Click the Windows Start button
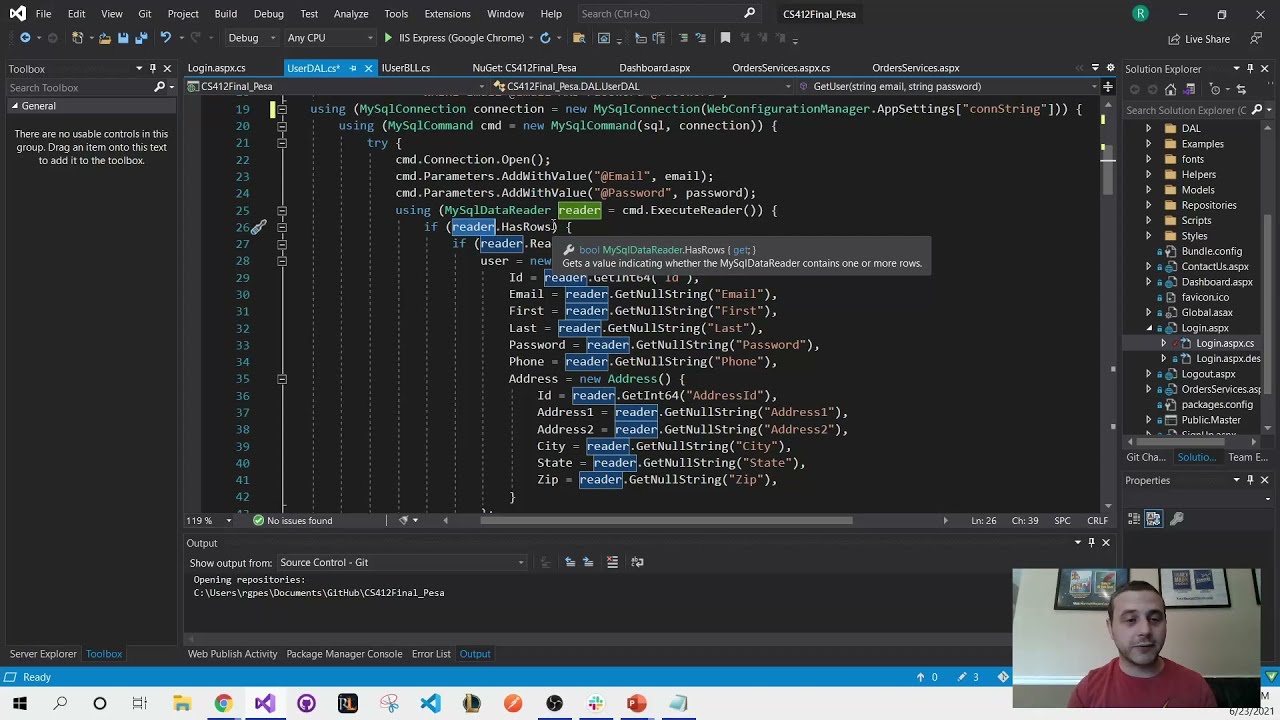1280x720 pixels. (19, 703)
